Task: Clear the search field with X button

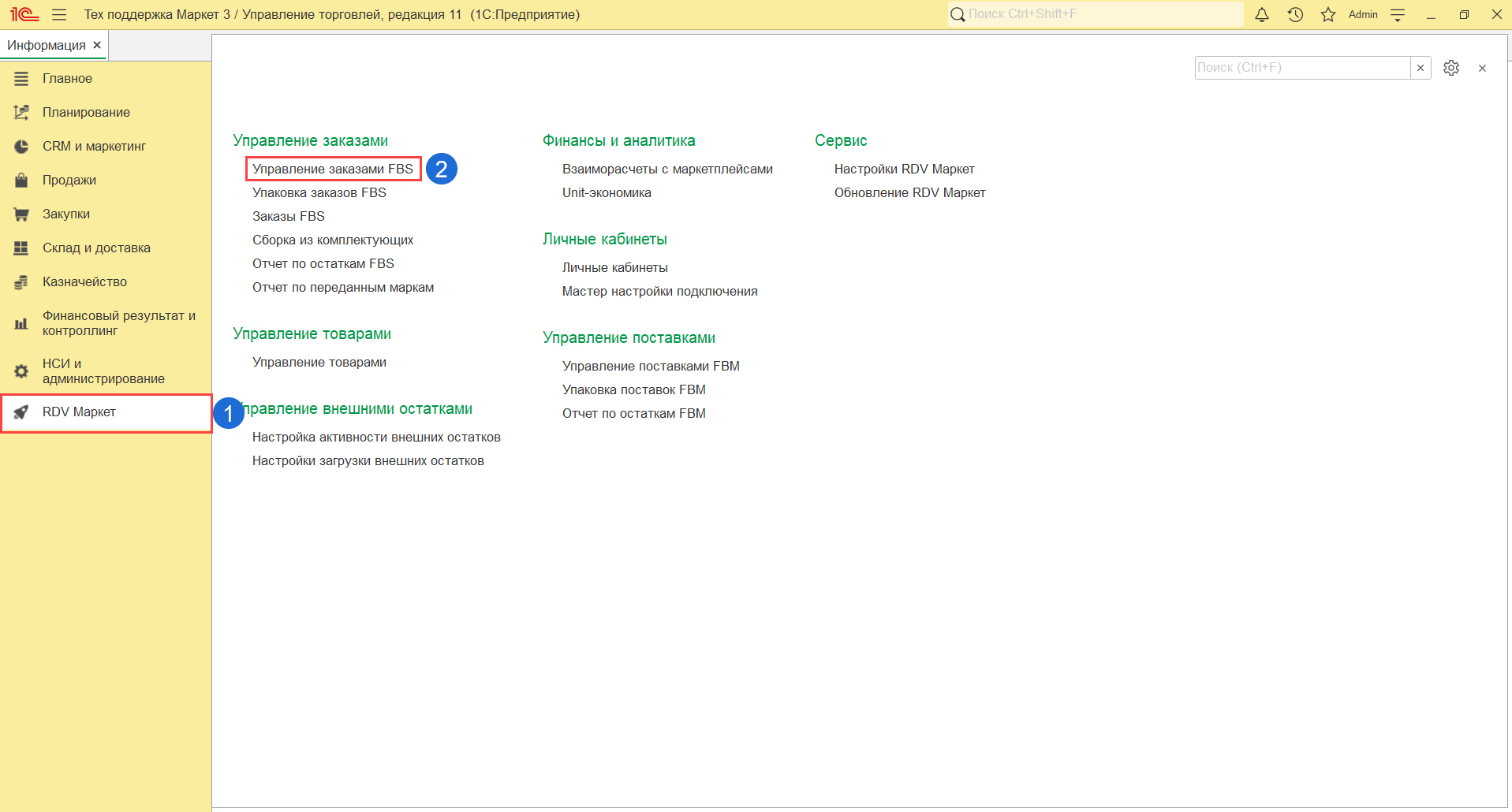Action: [x=1421, y=68]
